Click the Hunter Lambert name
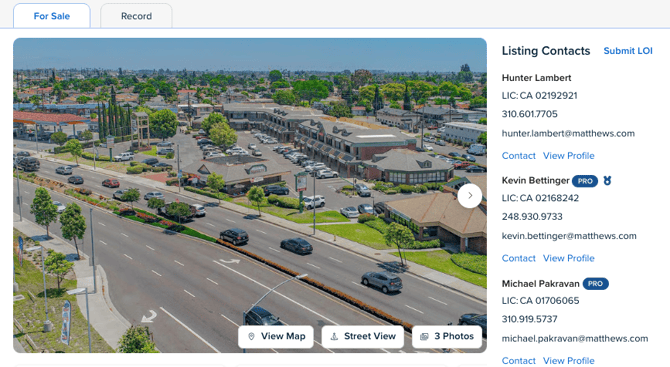 (536, 78)
